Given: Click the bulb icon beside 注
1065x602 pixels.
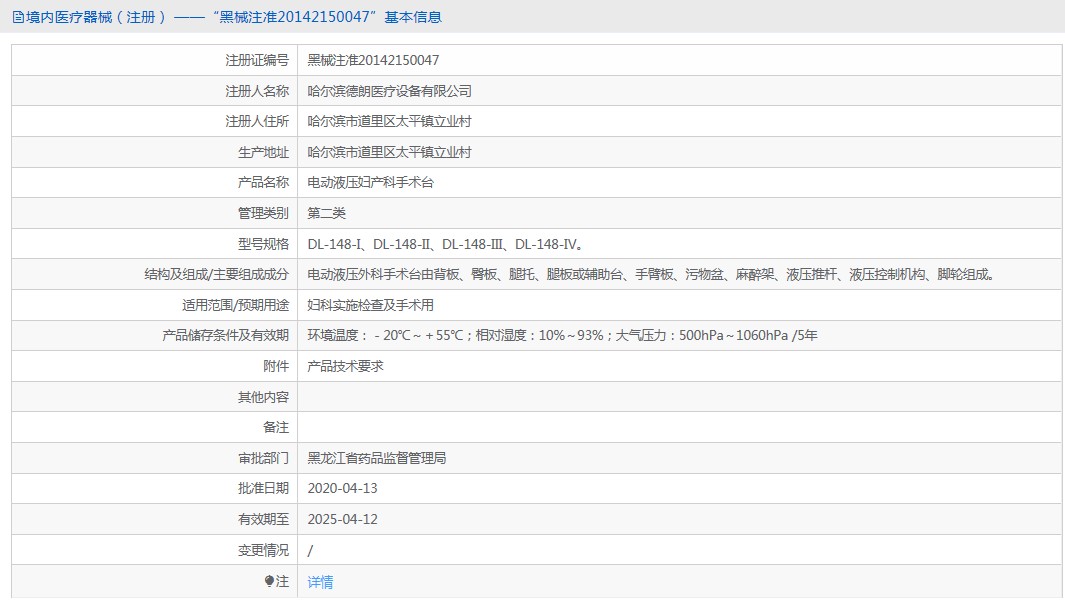Looking at the screenshot, I should [x=269, y=582].
